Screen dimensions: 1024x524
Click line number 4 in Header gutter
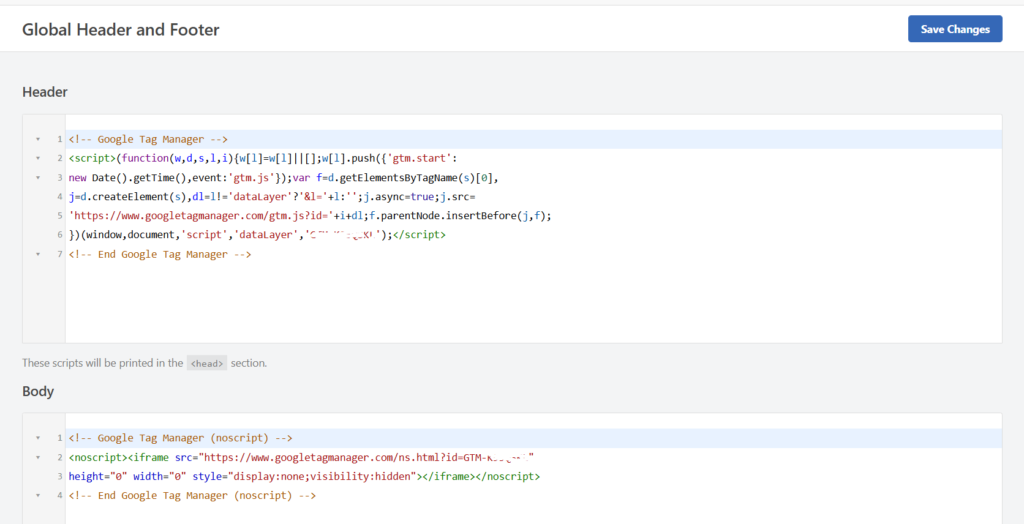coord(59,196)
